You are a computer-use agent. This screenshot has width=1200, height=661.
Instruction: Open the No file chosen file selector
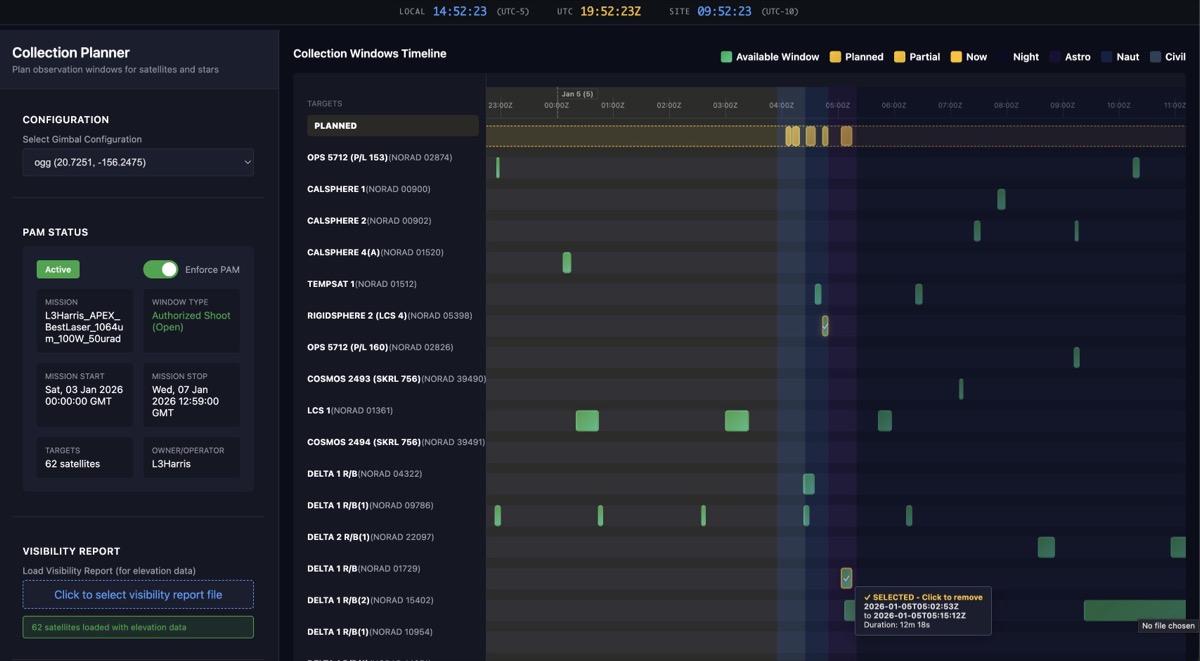(x=1170, y=625)
